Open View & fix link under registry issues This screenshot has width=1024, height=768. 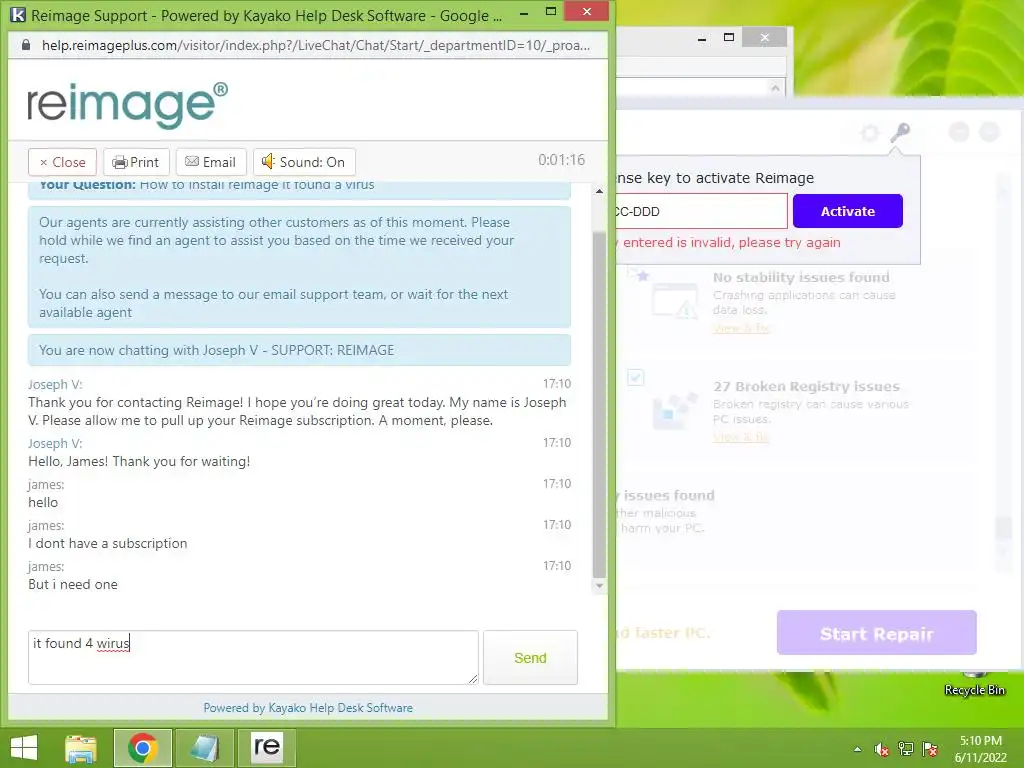[x=741, y=437]
